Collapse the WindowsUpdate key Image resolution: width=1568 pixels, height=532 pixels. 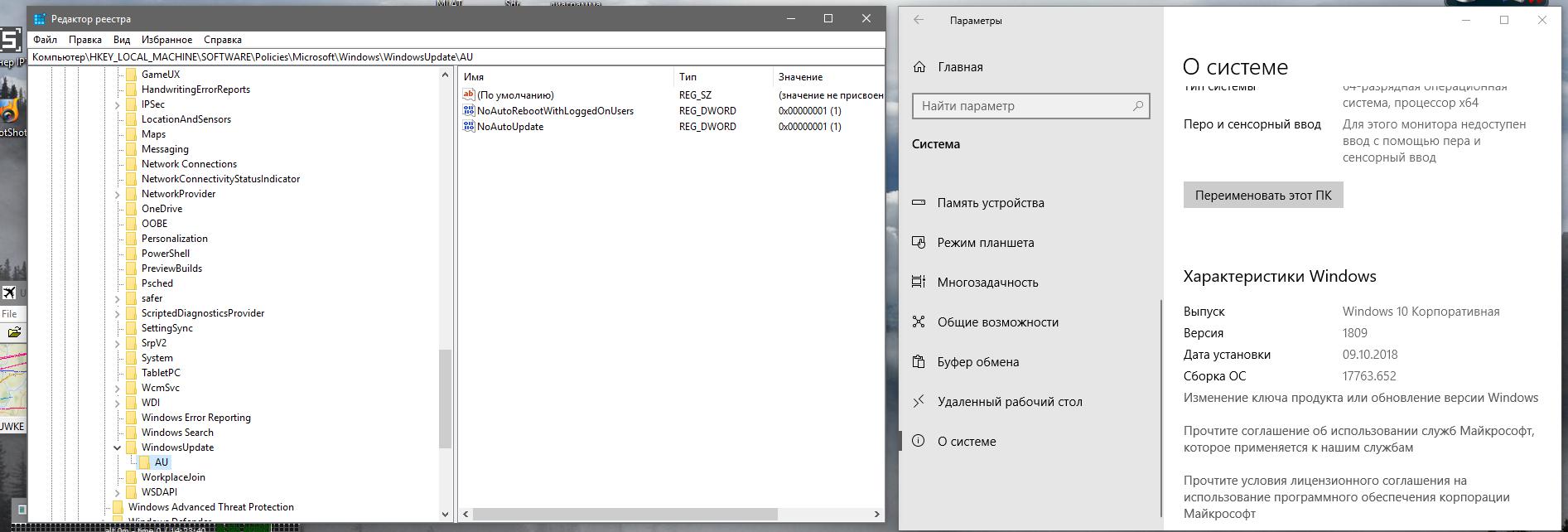[x=118, y=447]
